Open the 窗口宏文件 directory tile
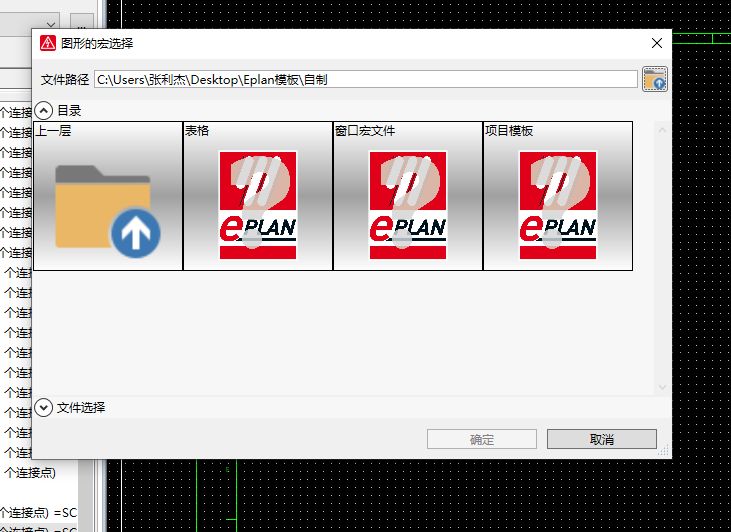Screen dimensions: 731x532 pyautogui.click(x=408, y=196)
